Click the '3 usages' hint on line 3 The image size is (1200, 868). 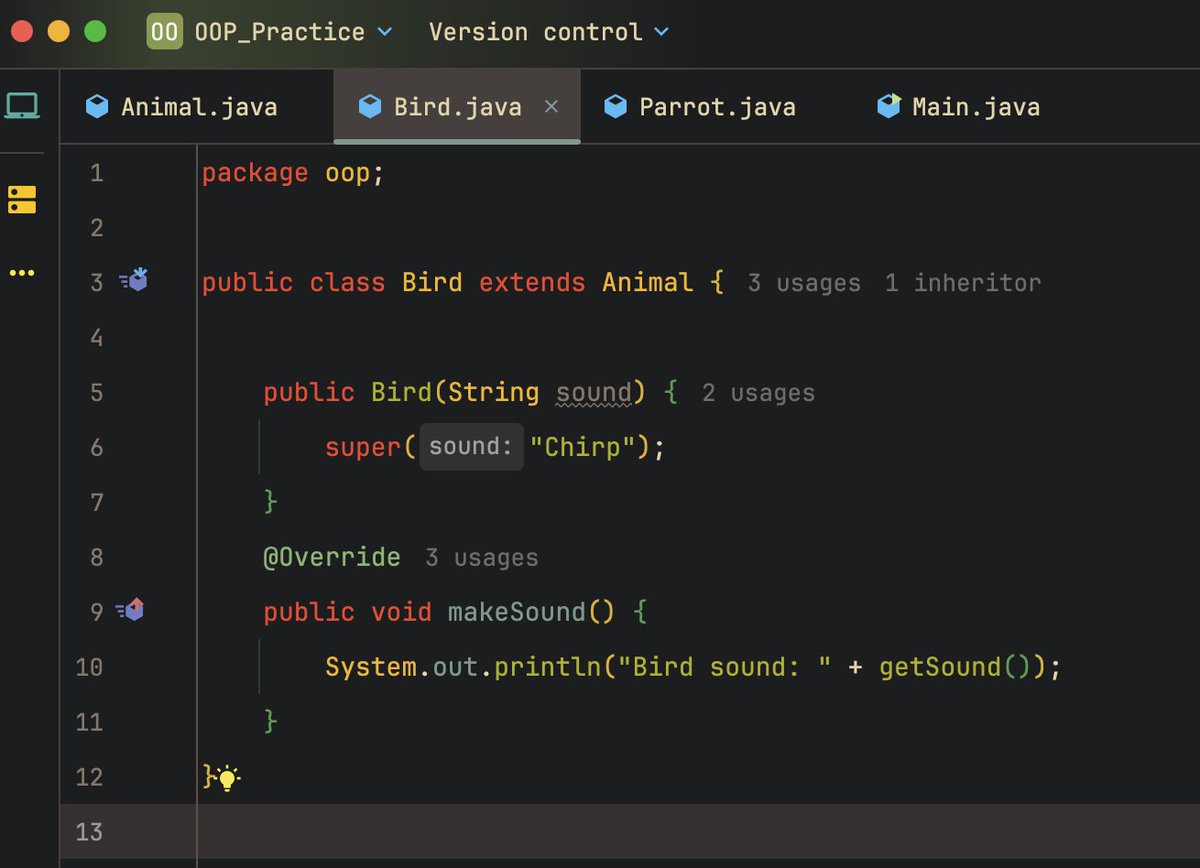point(804,283)
